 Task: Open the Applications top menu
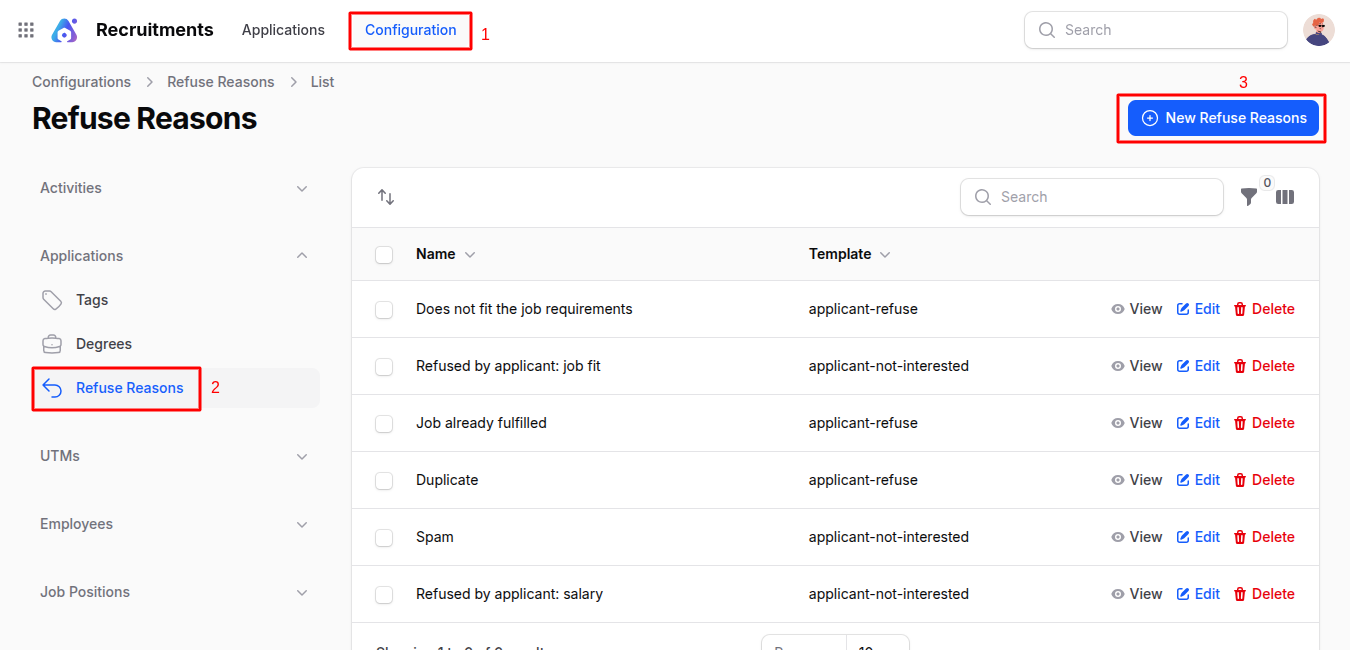(283, 30)
